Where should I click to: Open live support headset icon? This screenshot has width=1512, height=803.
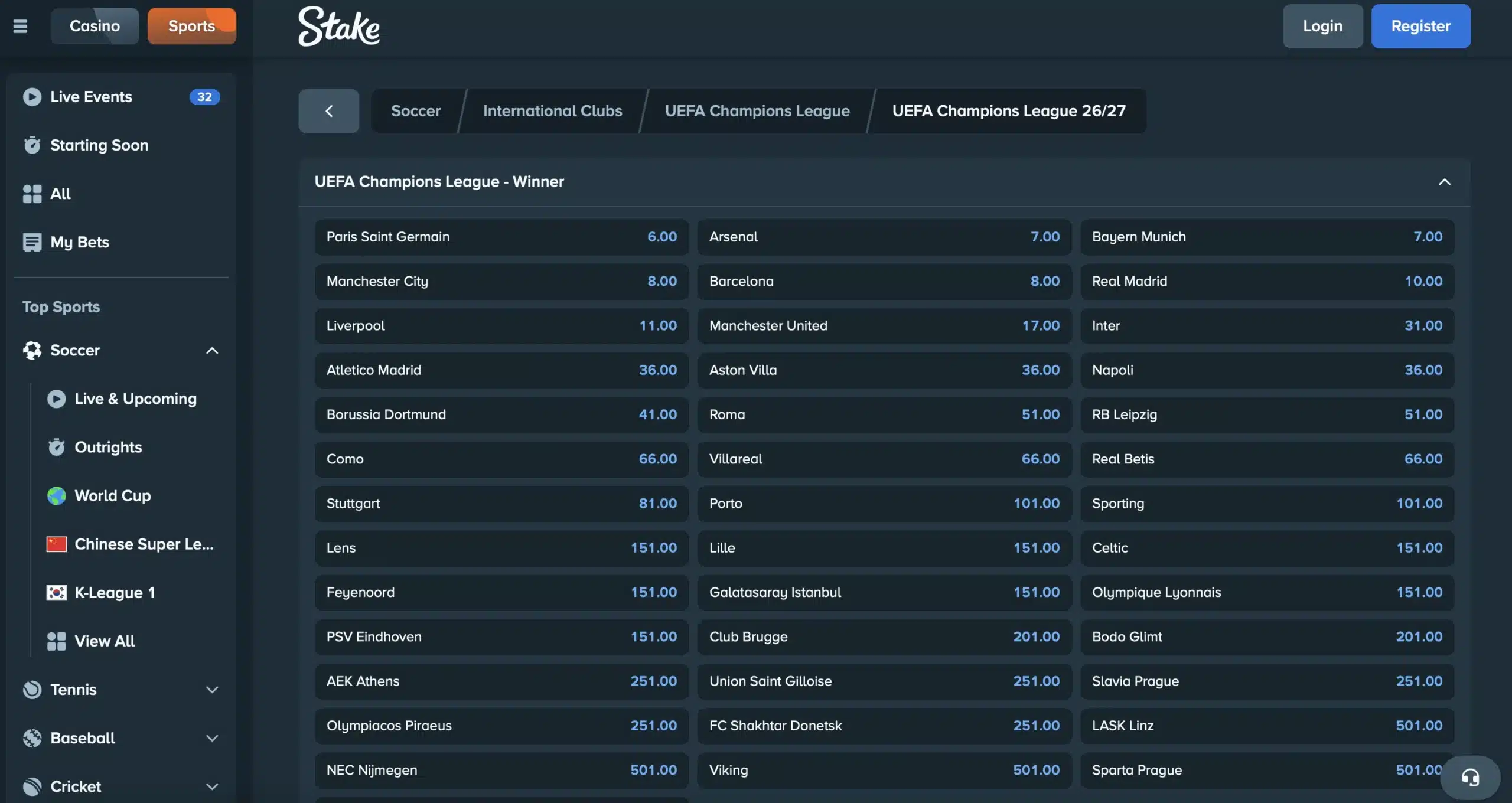pyautogui.click(x=1470, y=778)
